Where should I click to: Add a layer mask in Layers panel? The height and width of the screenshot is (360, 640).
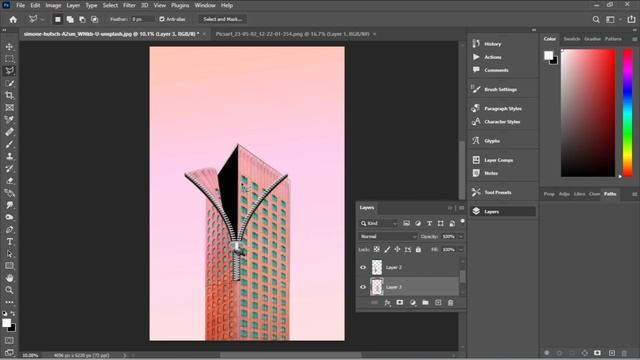click(400, 303)
